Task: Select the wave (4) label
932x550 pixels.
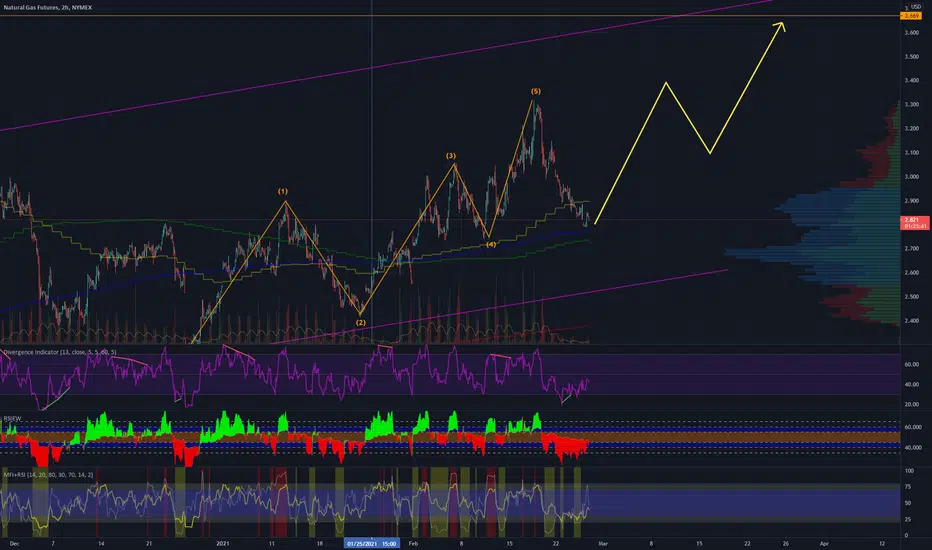Action: [491, 244]
